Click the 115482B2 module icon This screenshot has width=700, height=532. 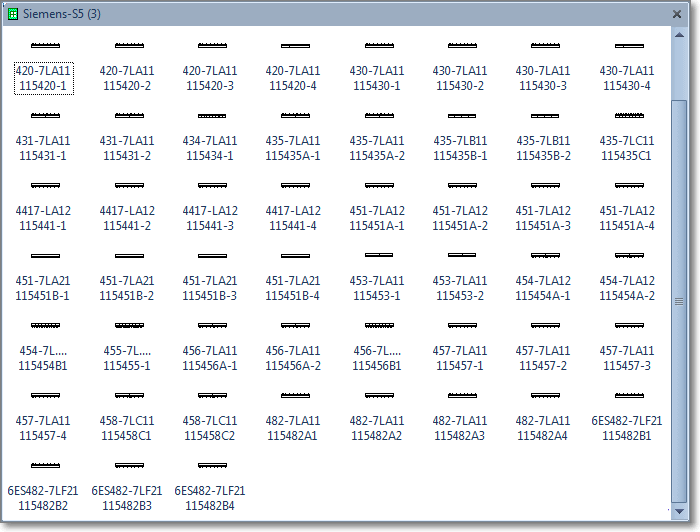(45, 466)
